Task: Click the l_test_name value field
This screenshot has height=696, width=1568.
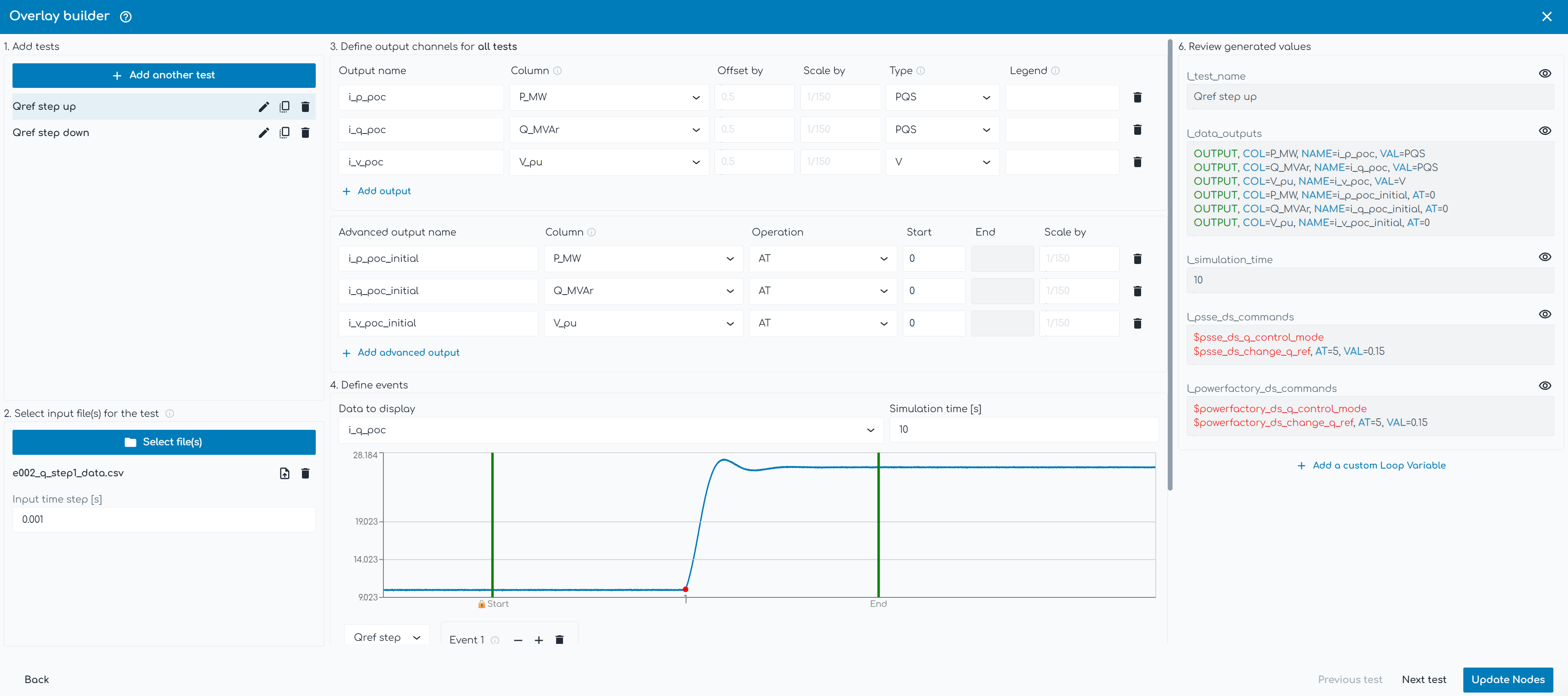Action: [1370, 97]
